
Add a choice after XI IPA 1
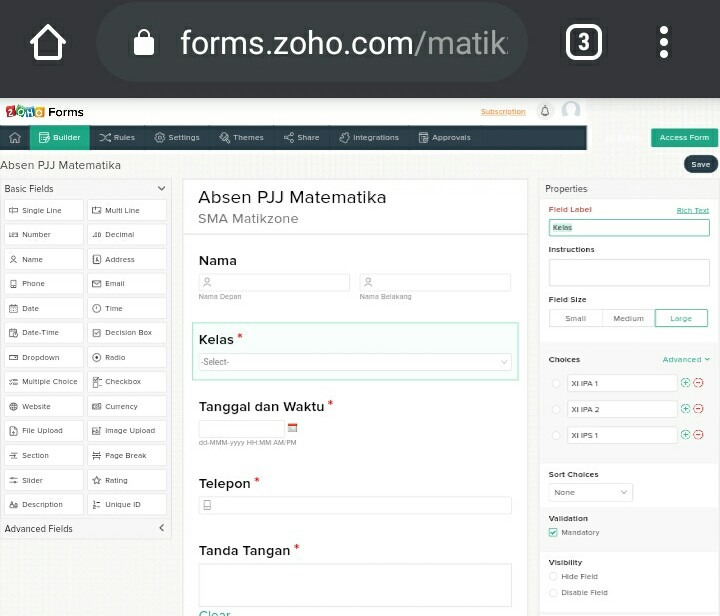[x=685, y=383]
